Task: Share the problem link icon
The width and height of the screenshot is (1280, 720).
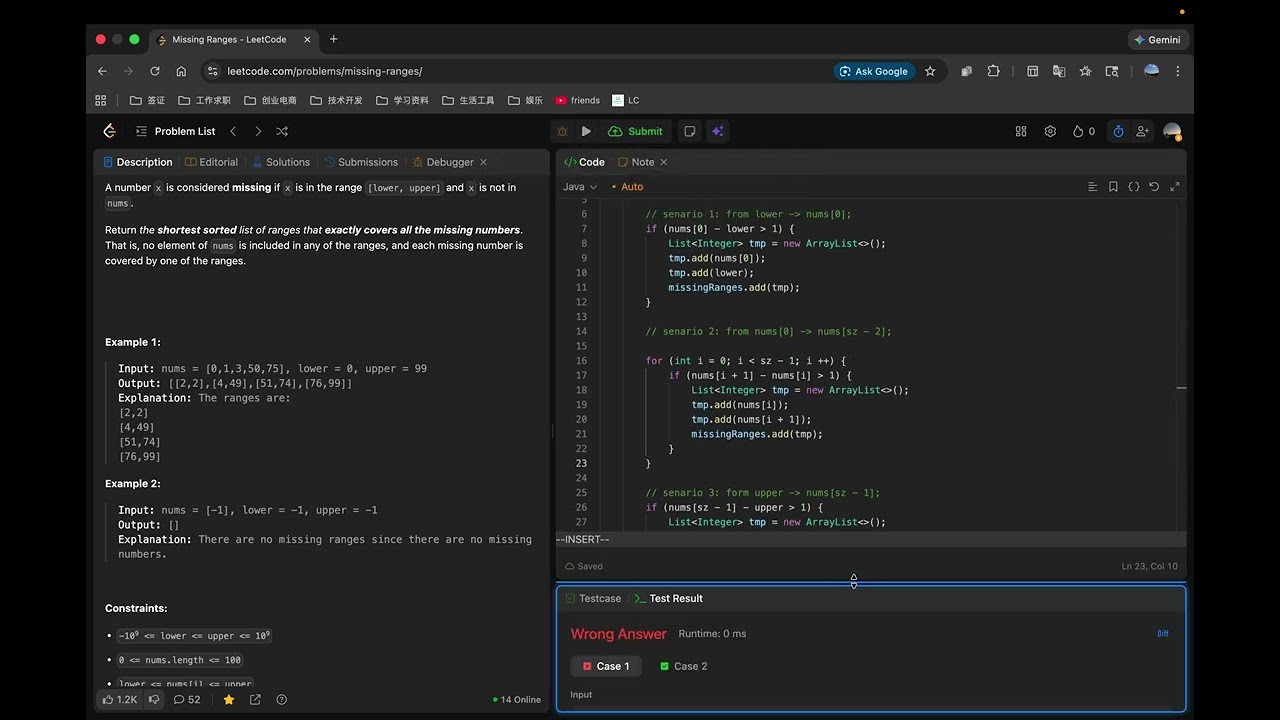Action: click(x=255, y=700)
